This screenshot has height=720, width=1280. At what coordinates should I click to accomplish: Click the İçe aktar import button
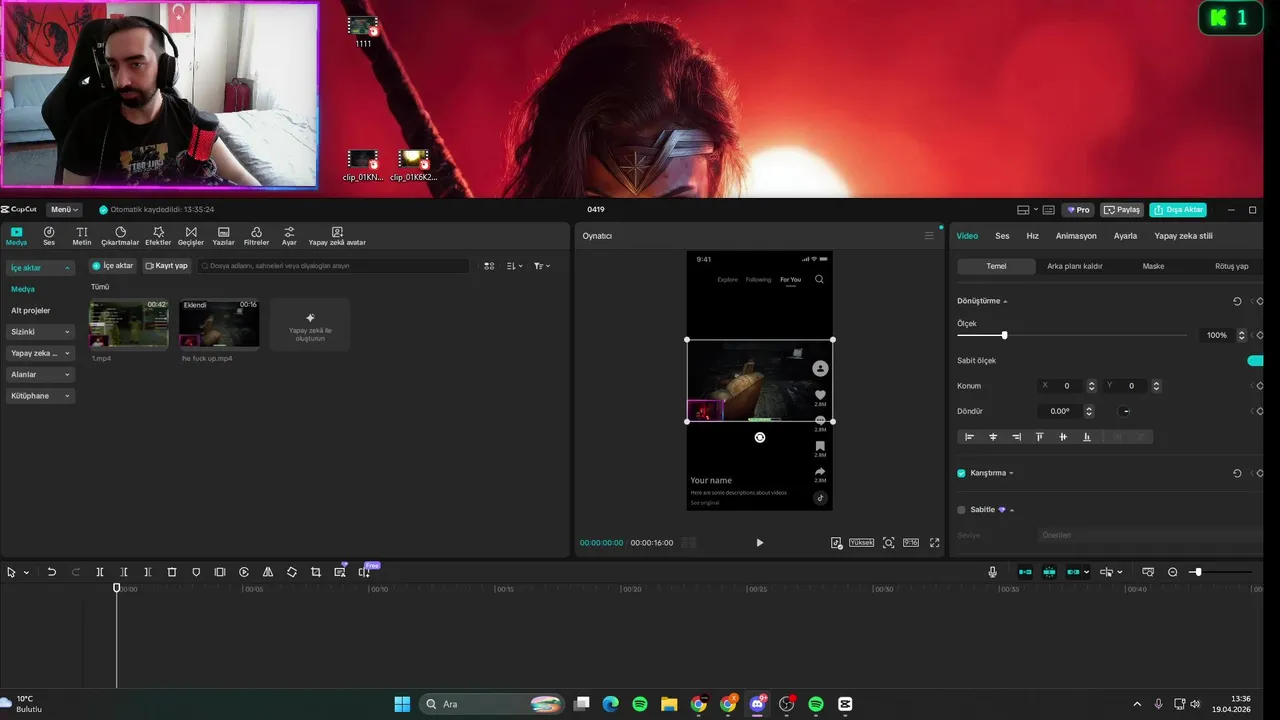click(x=113, y=266)
